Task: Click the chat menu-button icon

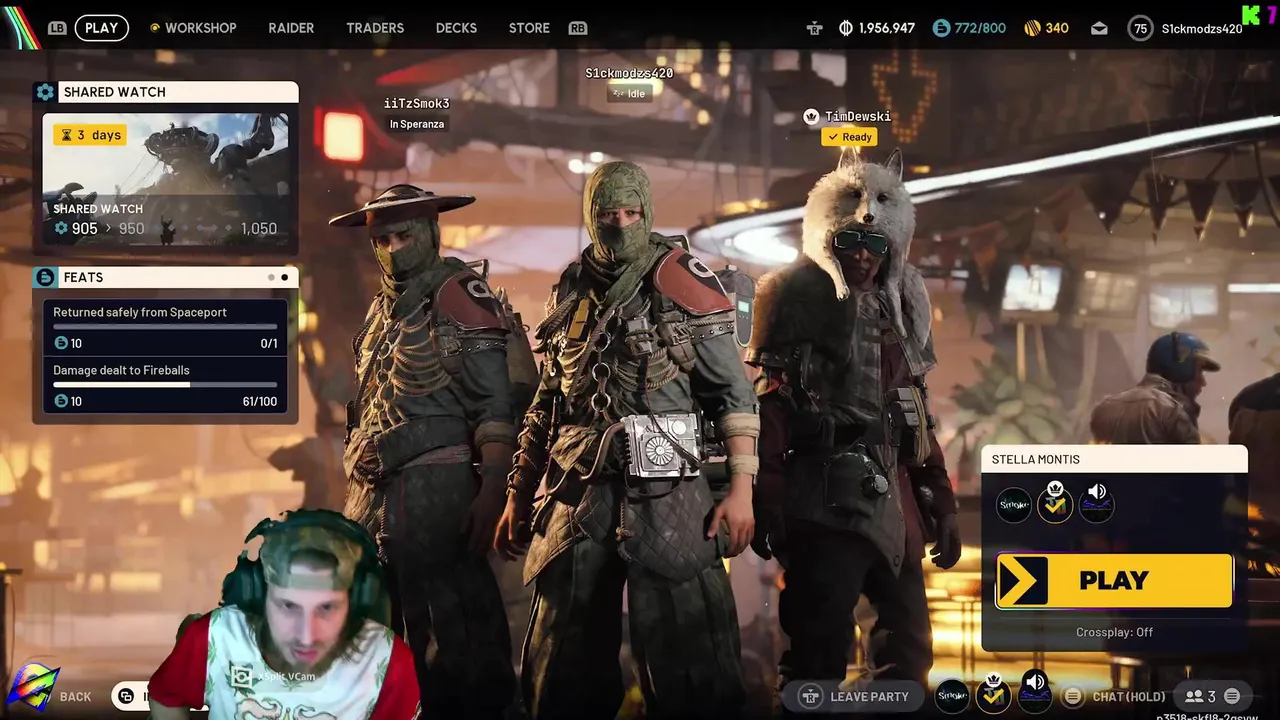Action: point(1073,696)
